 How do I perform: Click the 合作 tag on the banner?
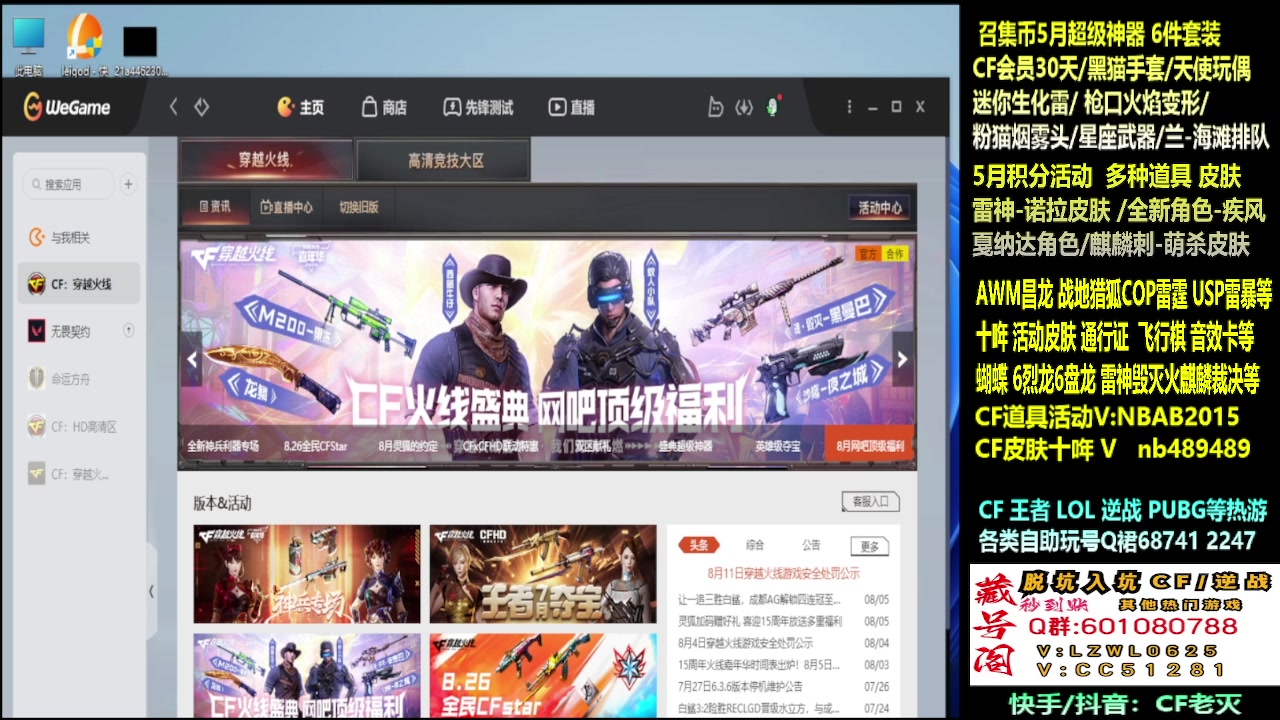(894, 254)
